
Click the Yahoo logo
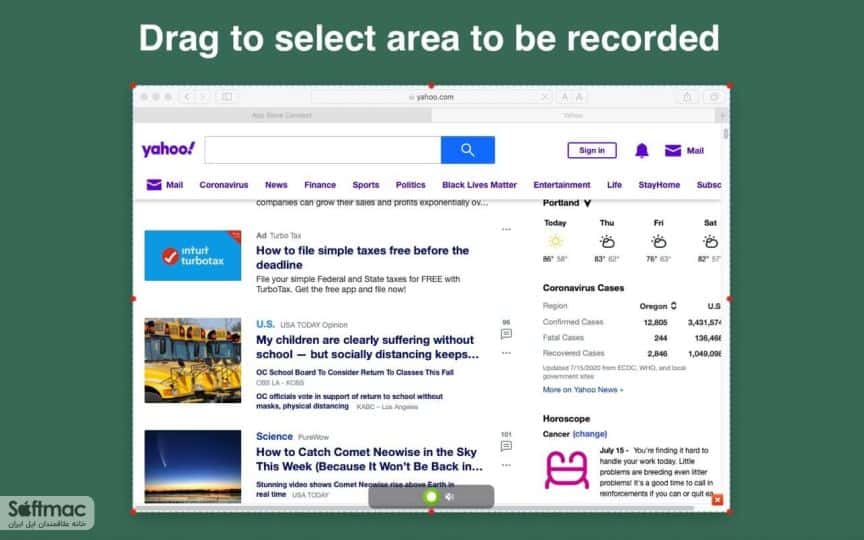tap(168, 149)
